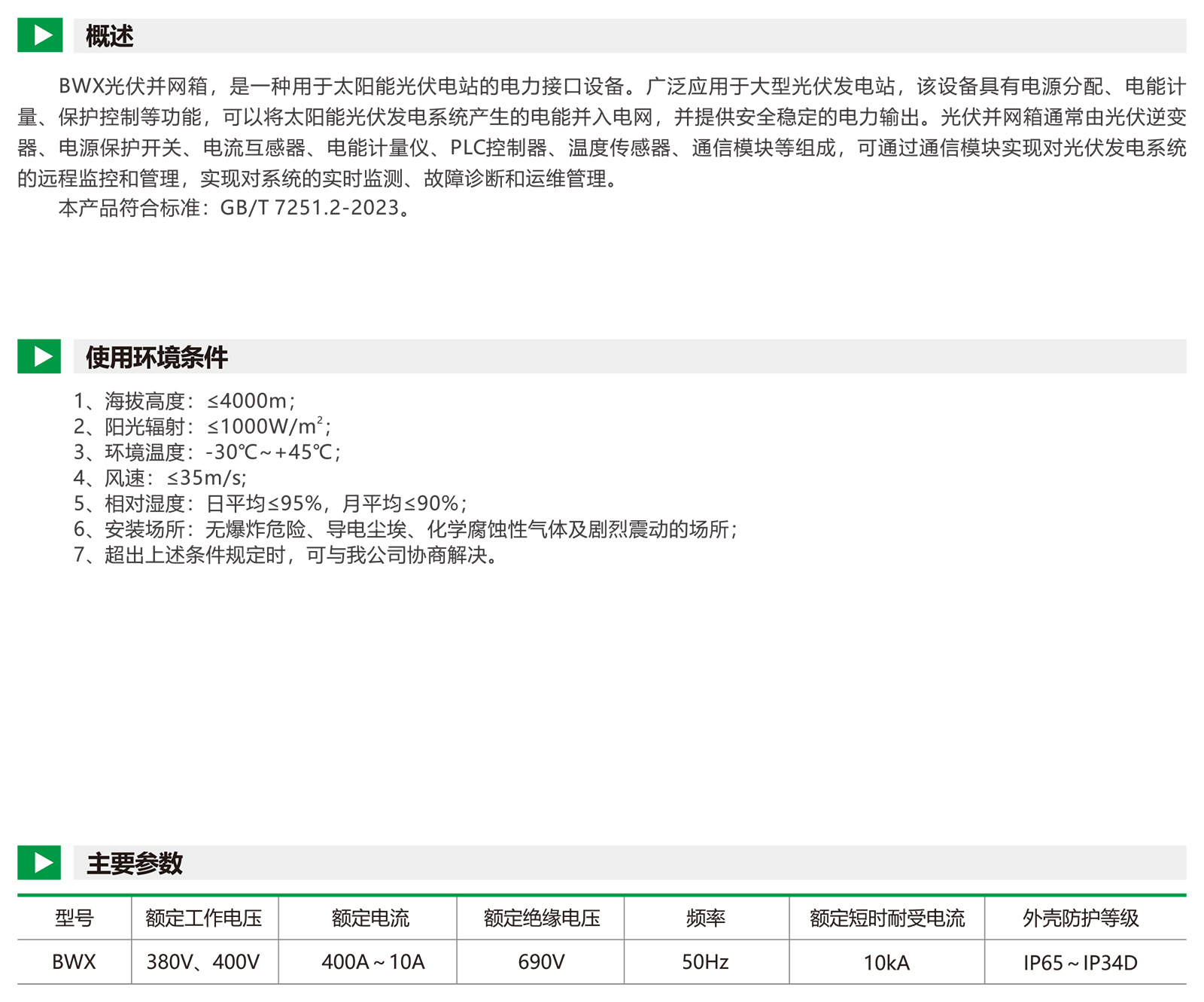Click the GB/T 7251.2-2023 standard text
The image size is (1204, 1002).
click(x=309, y=208)
